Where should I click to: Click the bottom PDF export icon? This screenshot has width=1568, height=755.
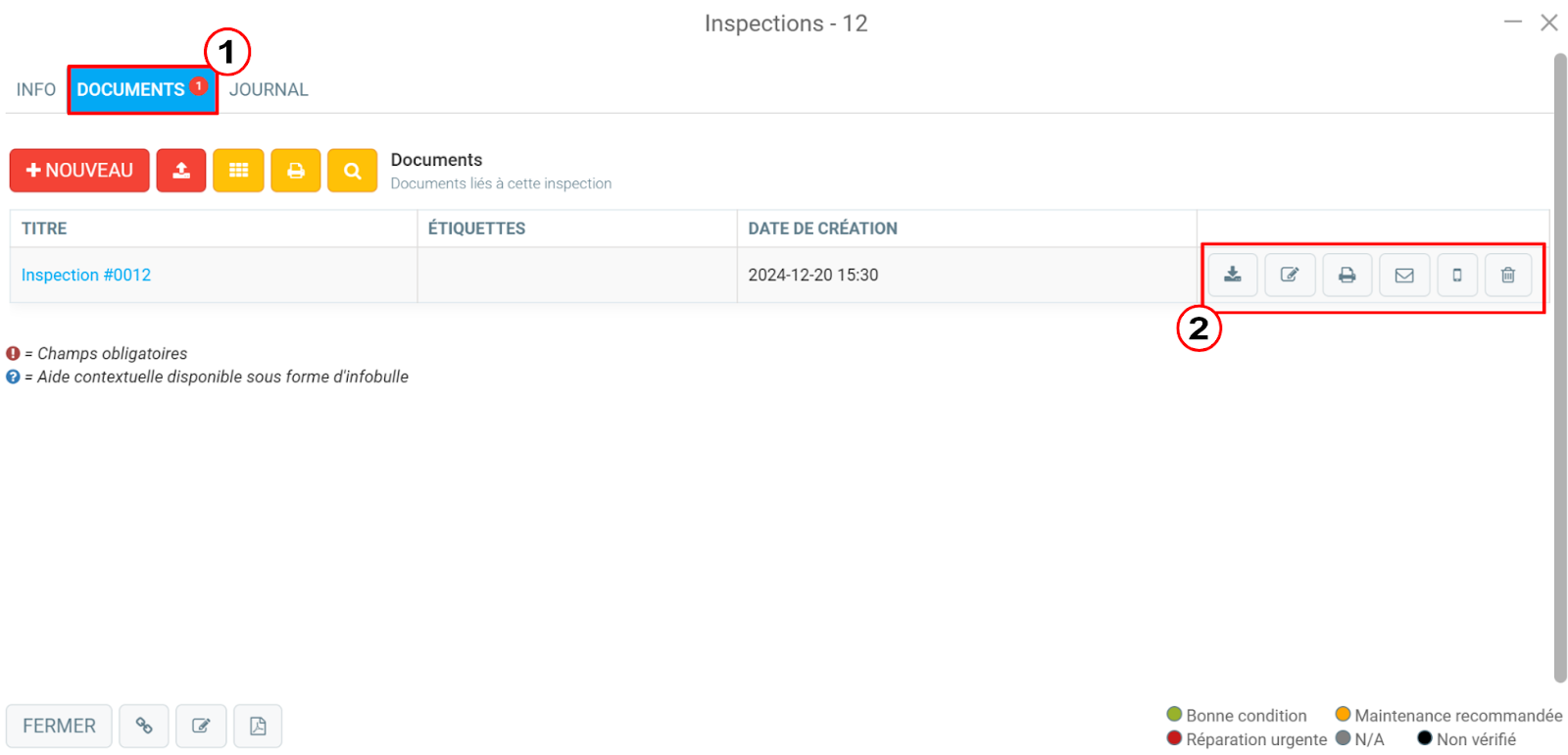pos(258,726)
